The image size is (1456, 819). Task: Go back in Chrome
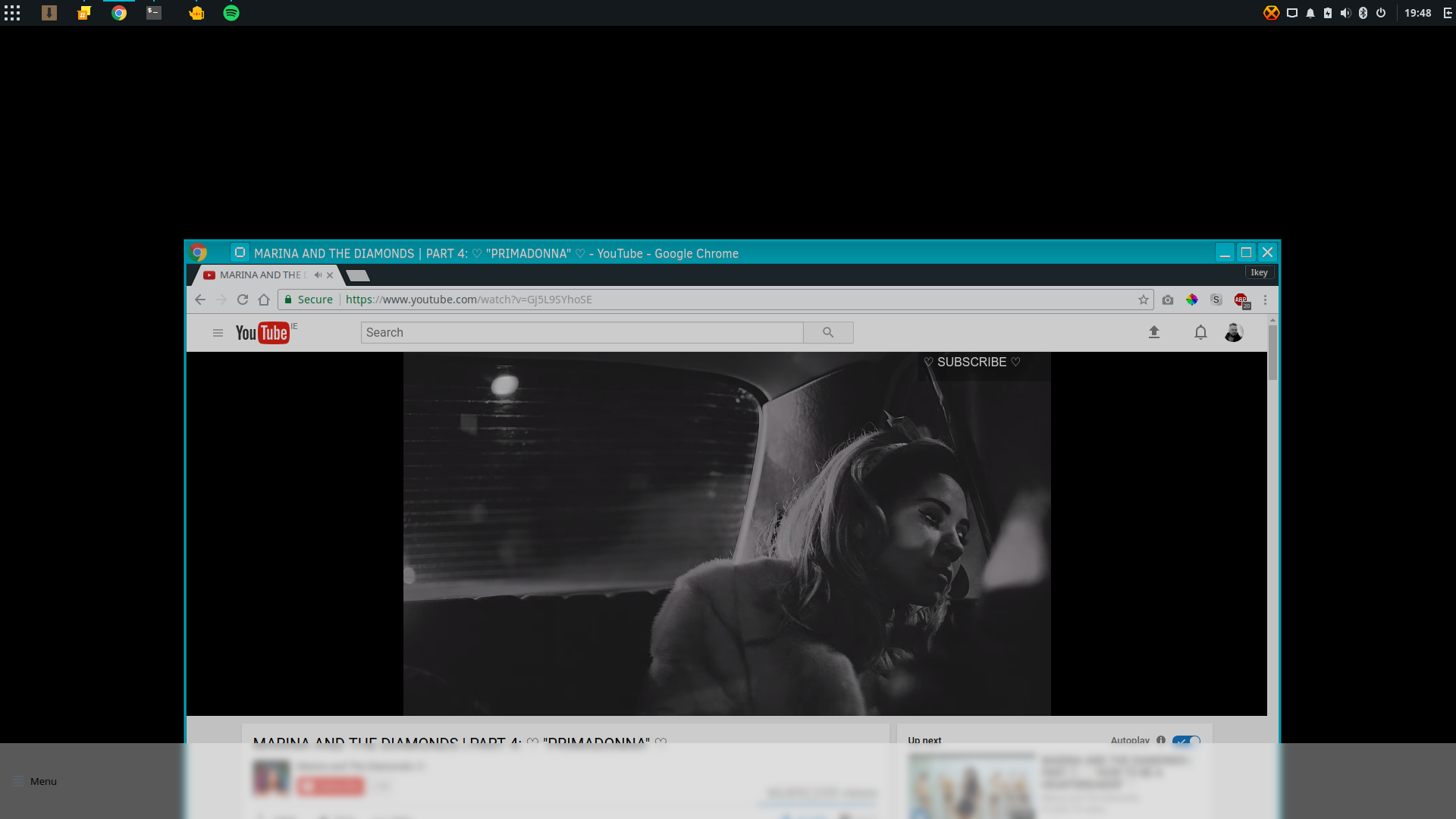(x=200, y=300)
